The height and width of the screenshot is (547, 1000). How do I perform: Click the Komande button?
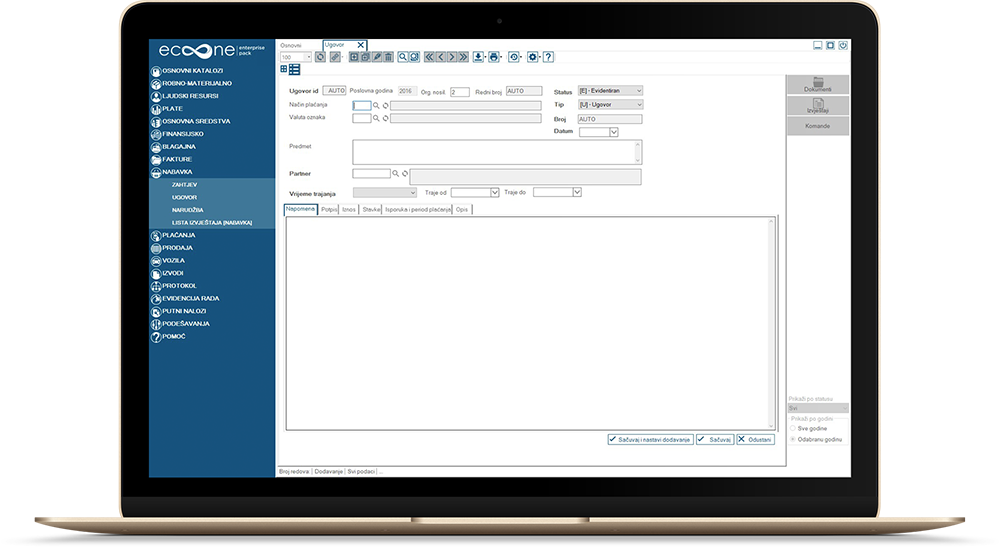[x=818, y=126]
